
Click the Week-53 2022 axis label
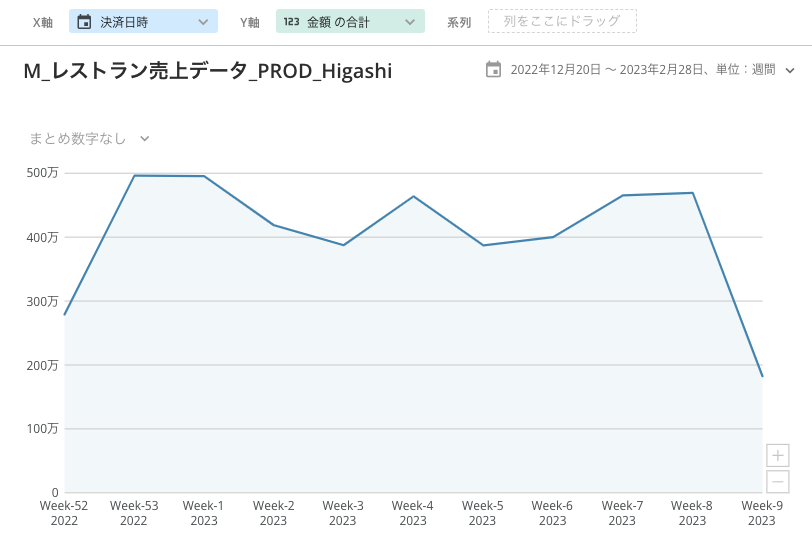tap(134, 513)
